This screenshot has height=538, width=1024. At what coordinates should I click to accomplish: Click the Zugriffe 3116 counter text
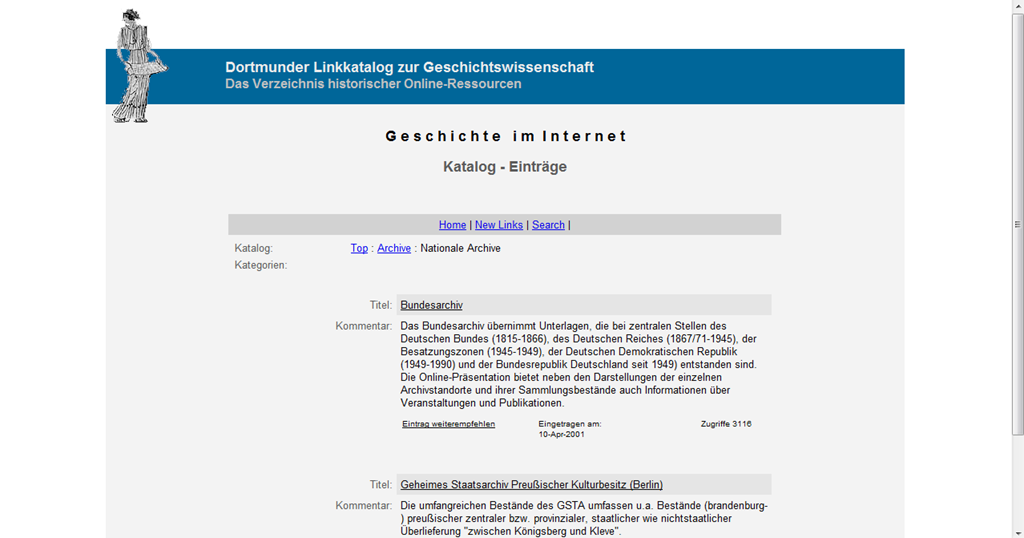726,424
